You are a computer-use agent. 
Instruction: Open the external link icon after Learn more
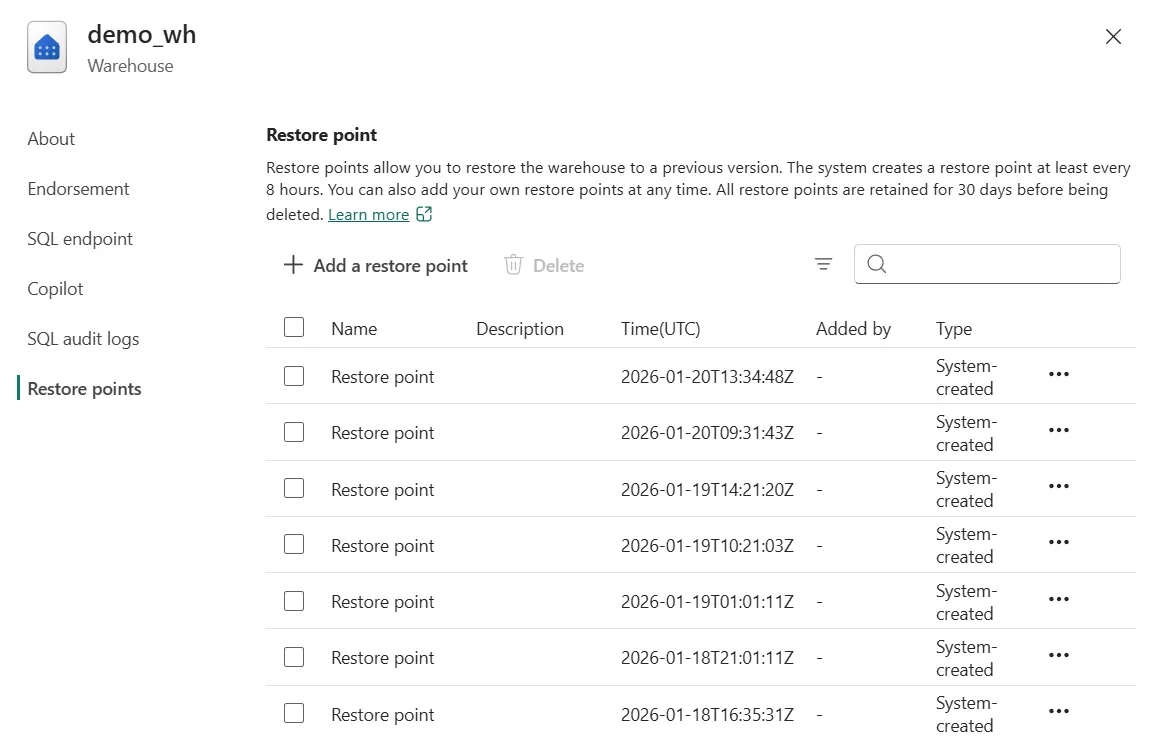tap(424, 214)
